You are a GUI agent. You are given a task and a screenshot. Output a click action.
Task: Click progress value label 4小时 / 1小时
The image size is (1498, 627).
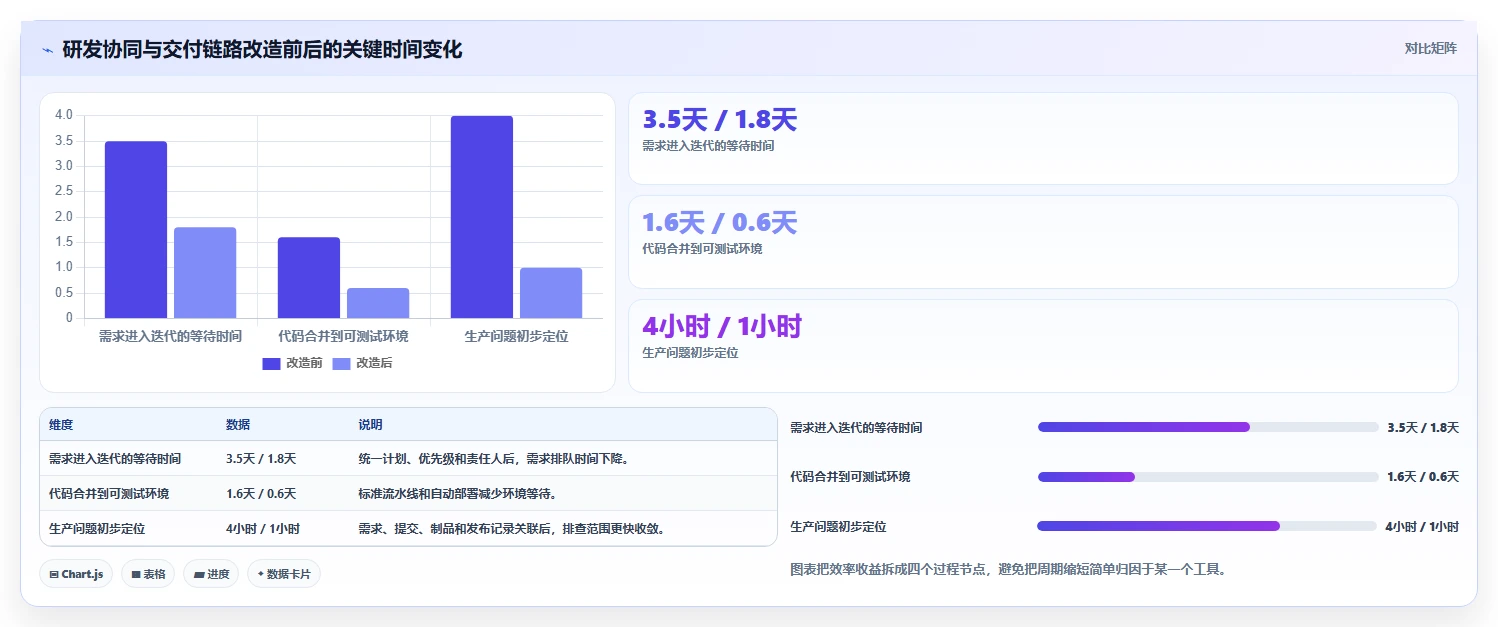click(x=1422, y=527)
